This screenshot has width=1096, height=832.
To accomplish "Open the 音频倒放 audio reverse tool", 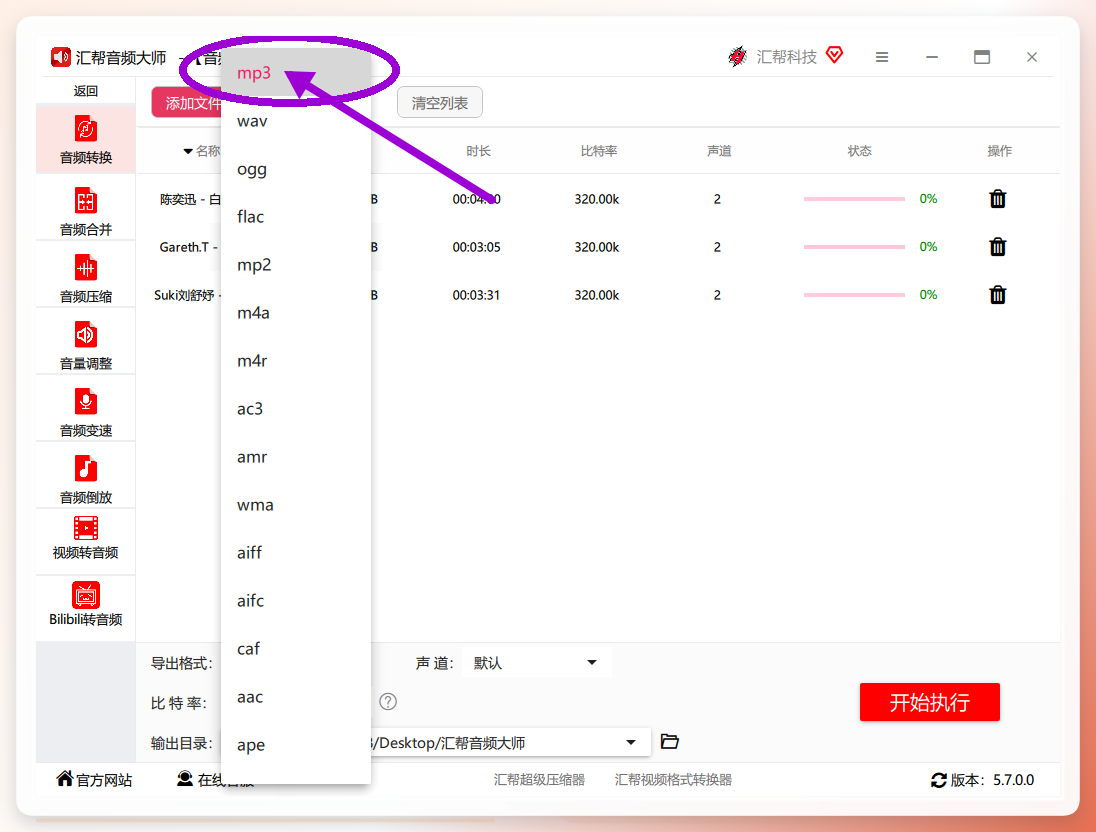I will (85, 480).
